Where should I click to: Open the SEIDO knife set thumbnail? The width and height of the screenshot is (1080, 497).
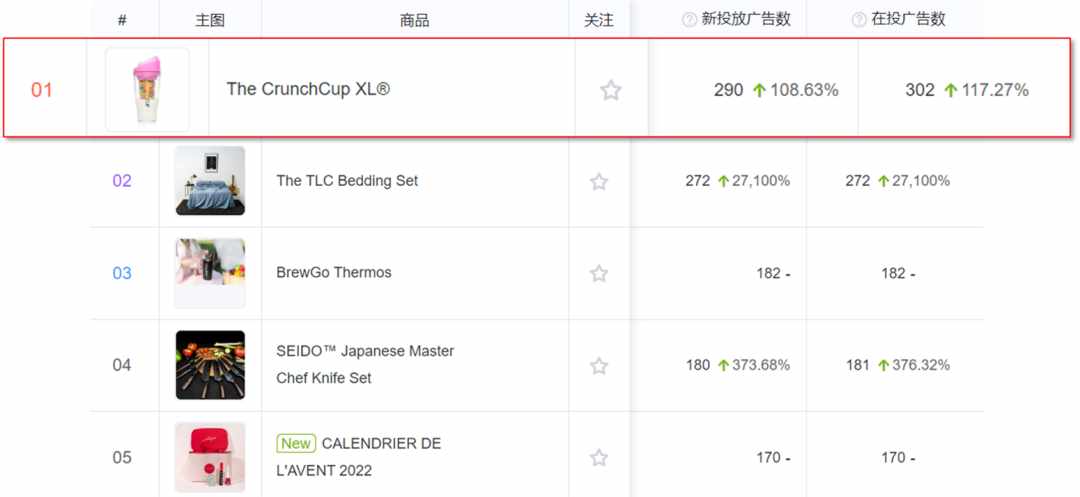pyautogui.click(x=210, y=365)
